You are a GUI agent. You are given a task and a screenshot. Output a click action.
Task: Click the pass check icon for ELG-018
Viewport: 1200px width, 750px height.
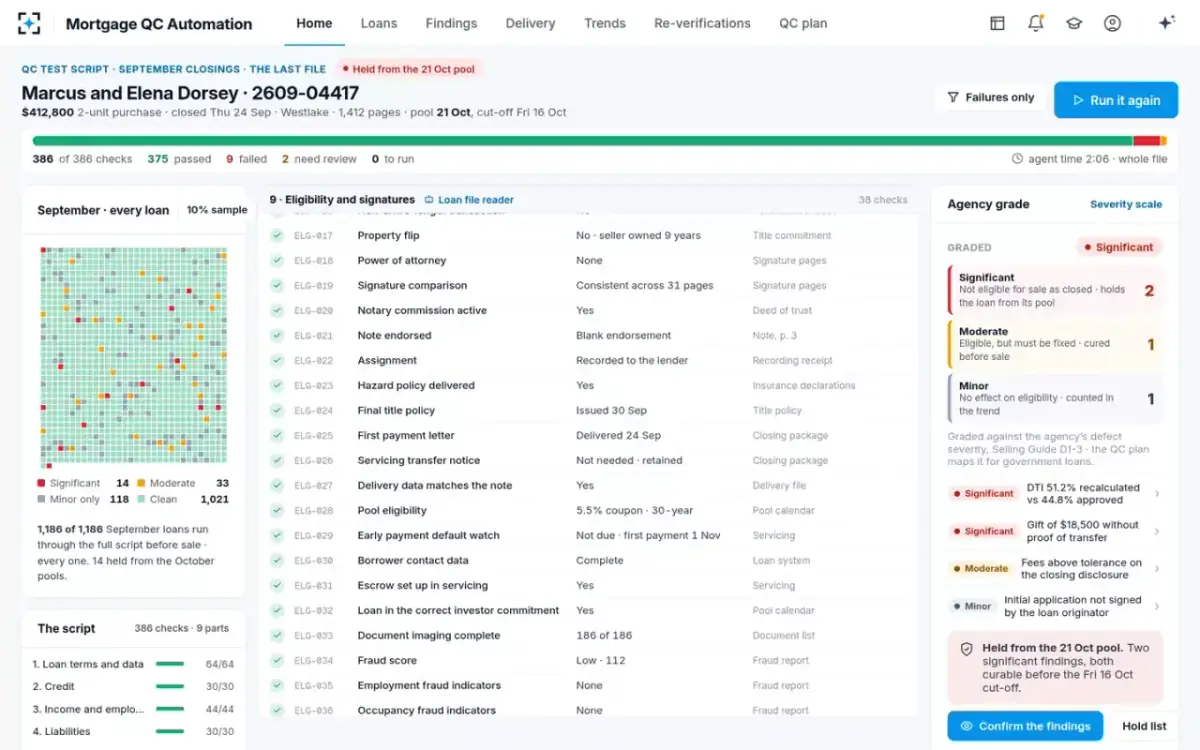[277, 261]
